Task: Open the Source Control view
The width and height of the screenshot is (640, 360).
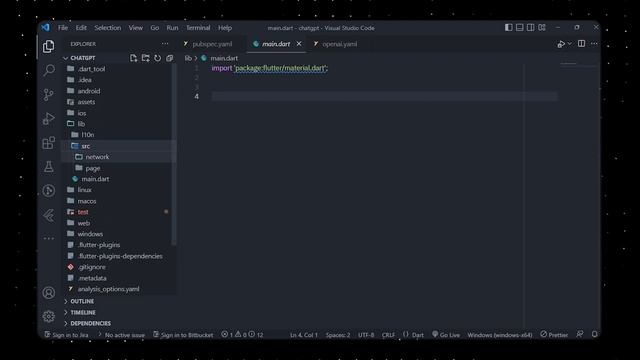Action: 48,95
